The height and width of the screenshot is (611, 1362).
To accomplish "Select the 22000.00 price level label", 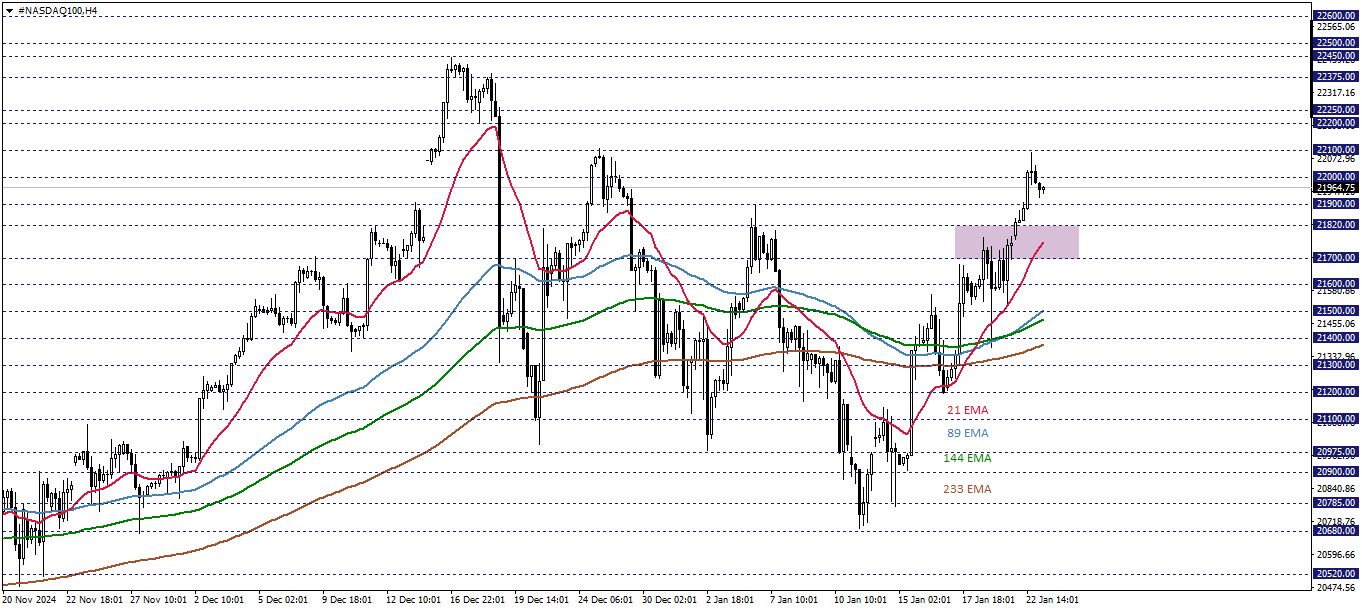I will point(1336,177).
